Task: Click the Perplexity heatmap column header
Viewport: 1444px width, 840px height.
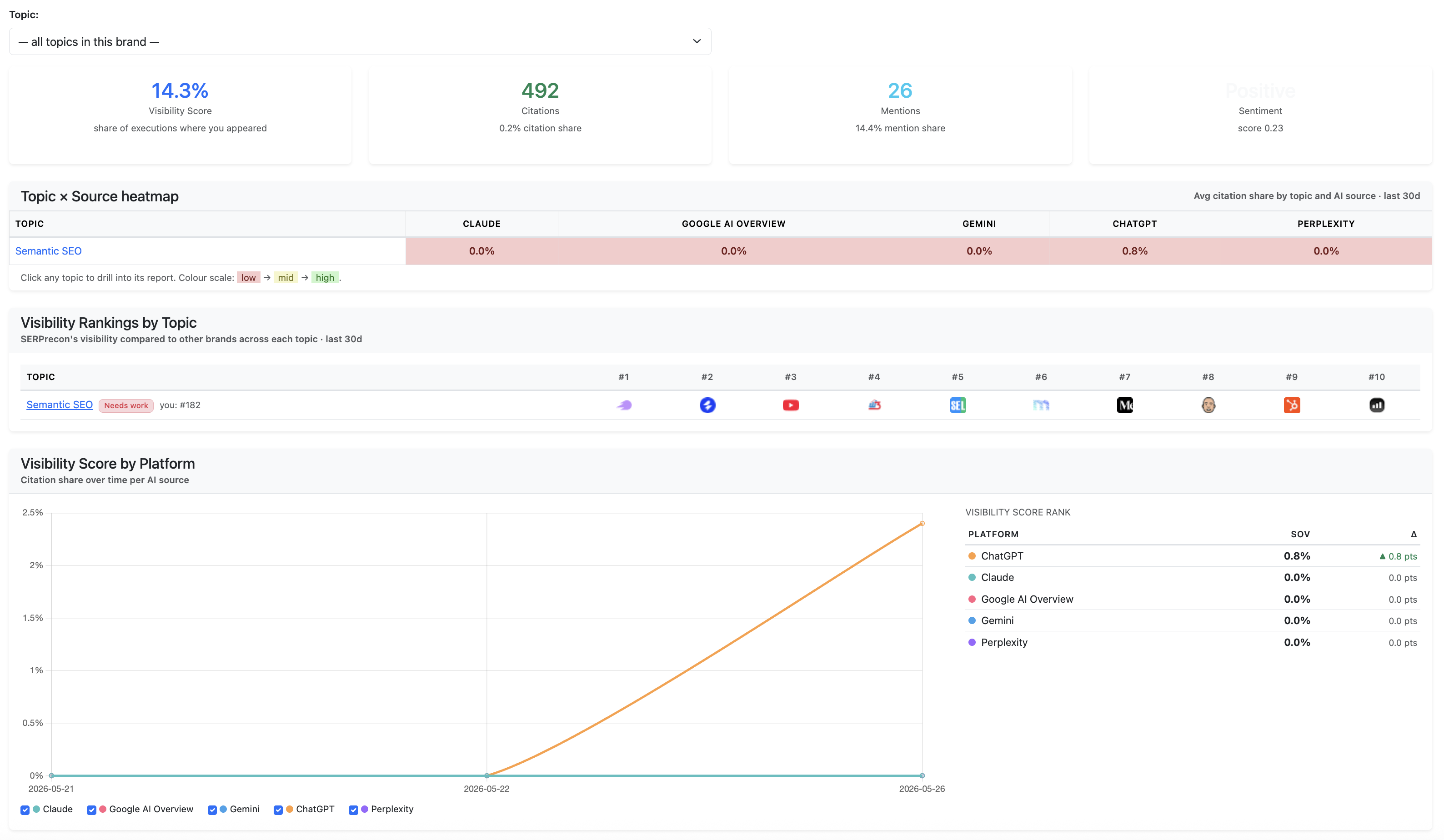Action: pyautogui.click(x=1326, y=224)
